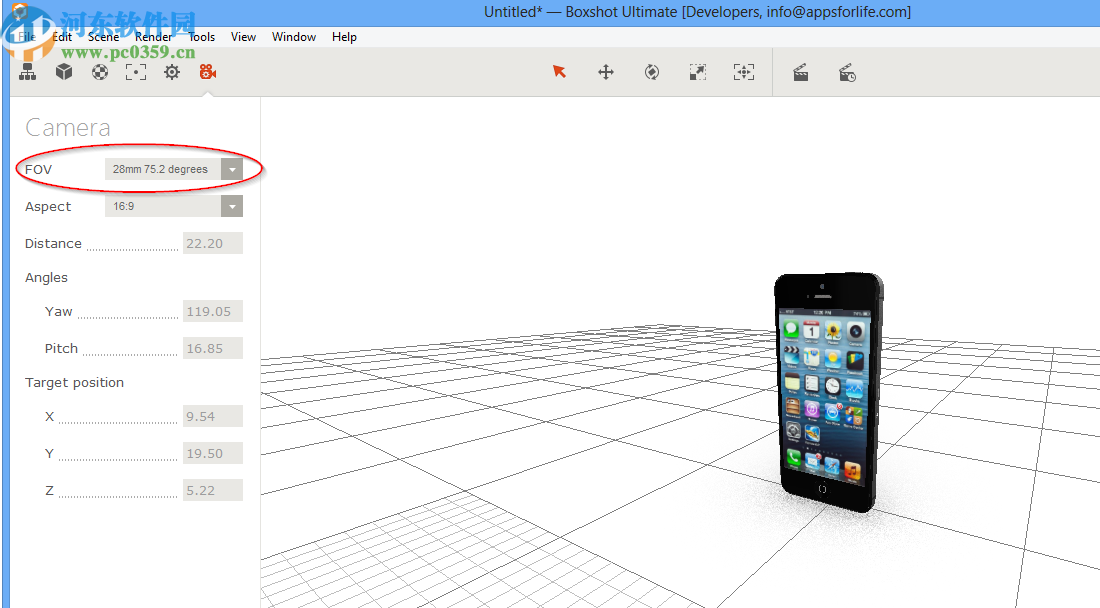Screen dimensions: 1100x608
Task: Pick the Rotate tool in toolbar
Action: coord(652,72)
